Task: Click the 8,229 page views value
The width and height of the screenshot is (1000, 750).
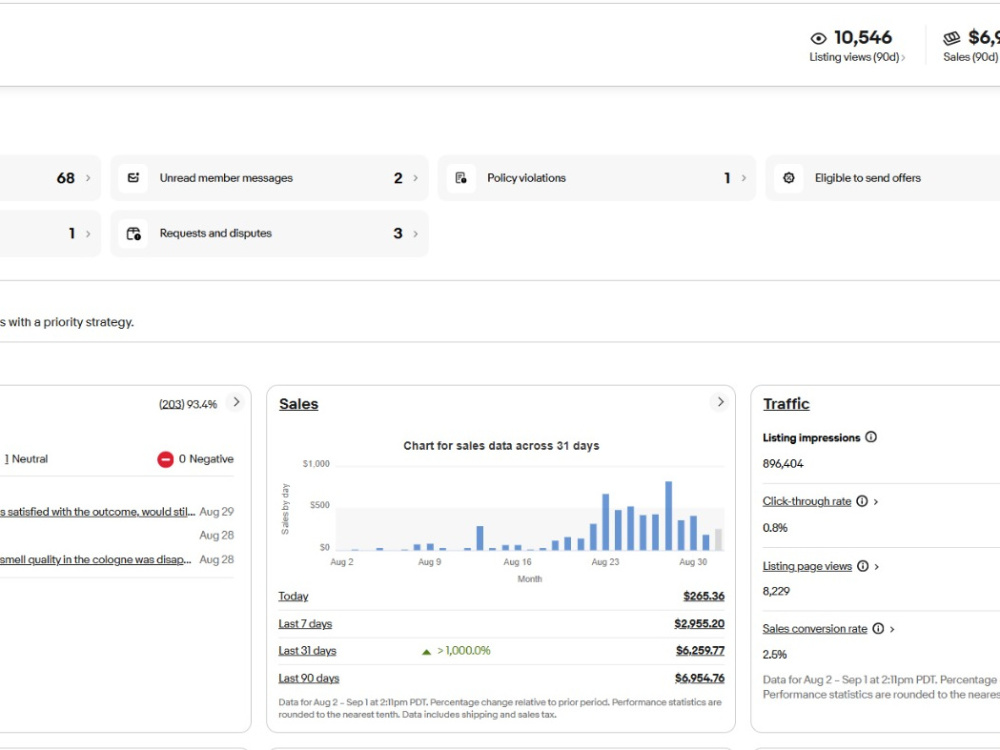Action: pos(776,591)
